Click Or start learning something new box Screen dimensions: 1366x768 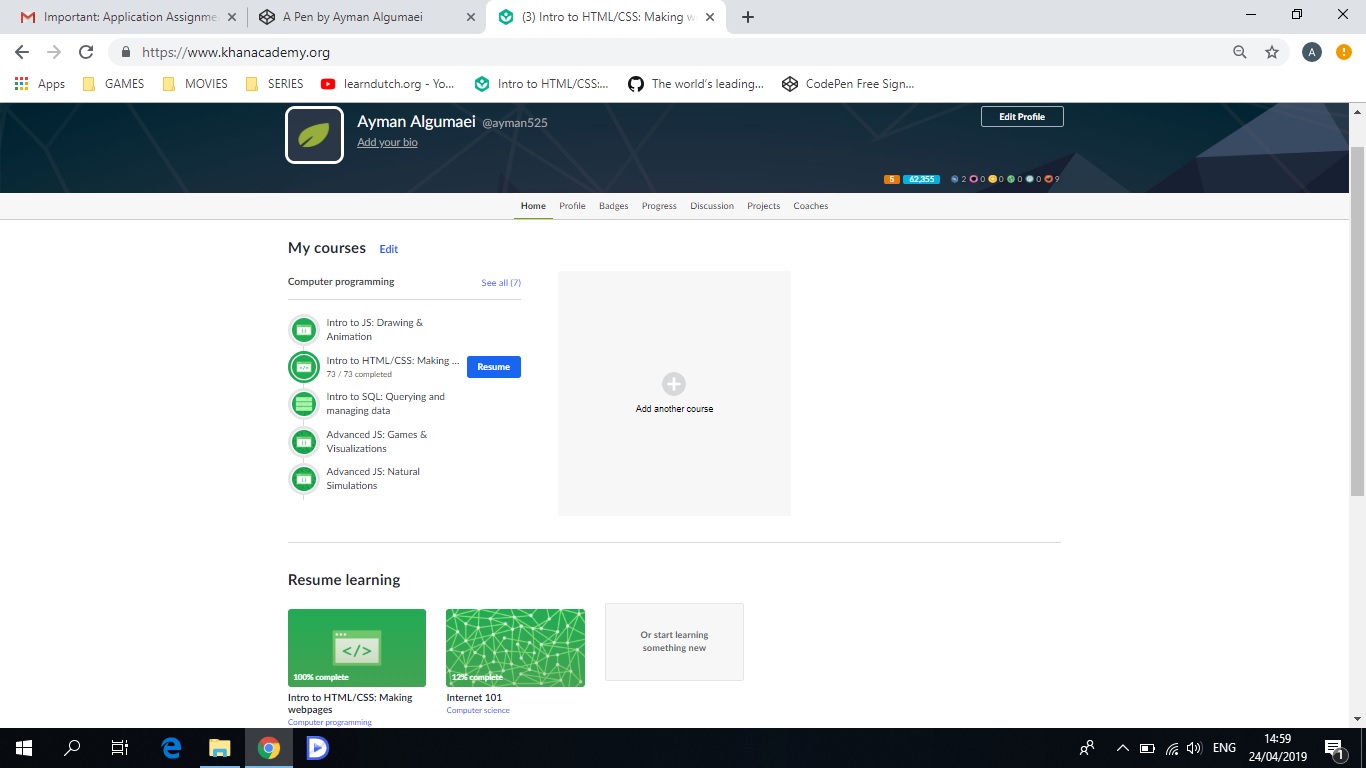click(x=674, y=642)
